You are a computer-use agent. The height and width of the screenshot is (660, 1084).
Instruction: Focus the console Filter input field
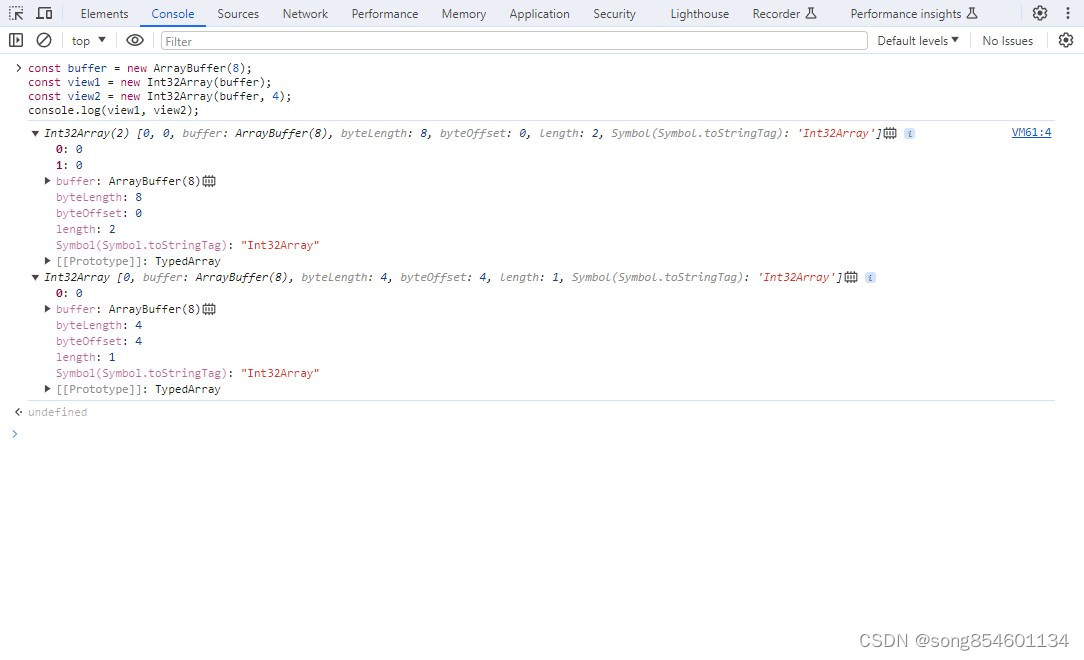(514, 41)
